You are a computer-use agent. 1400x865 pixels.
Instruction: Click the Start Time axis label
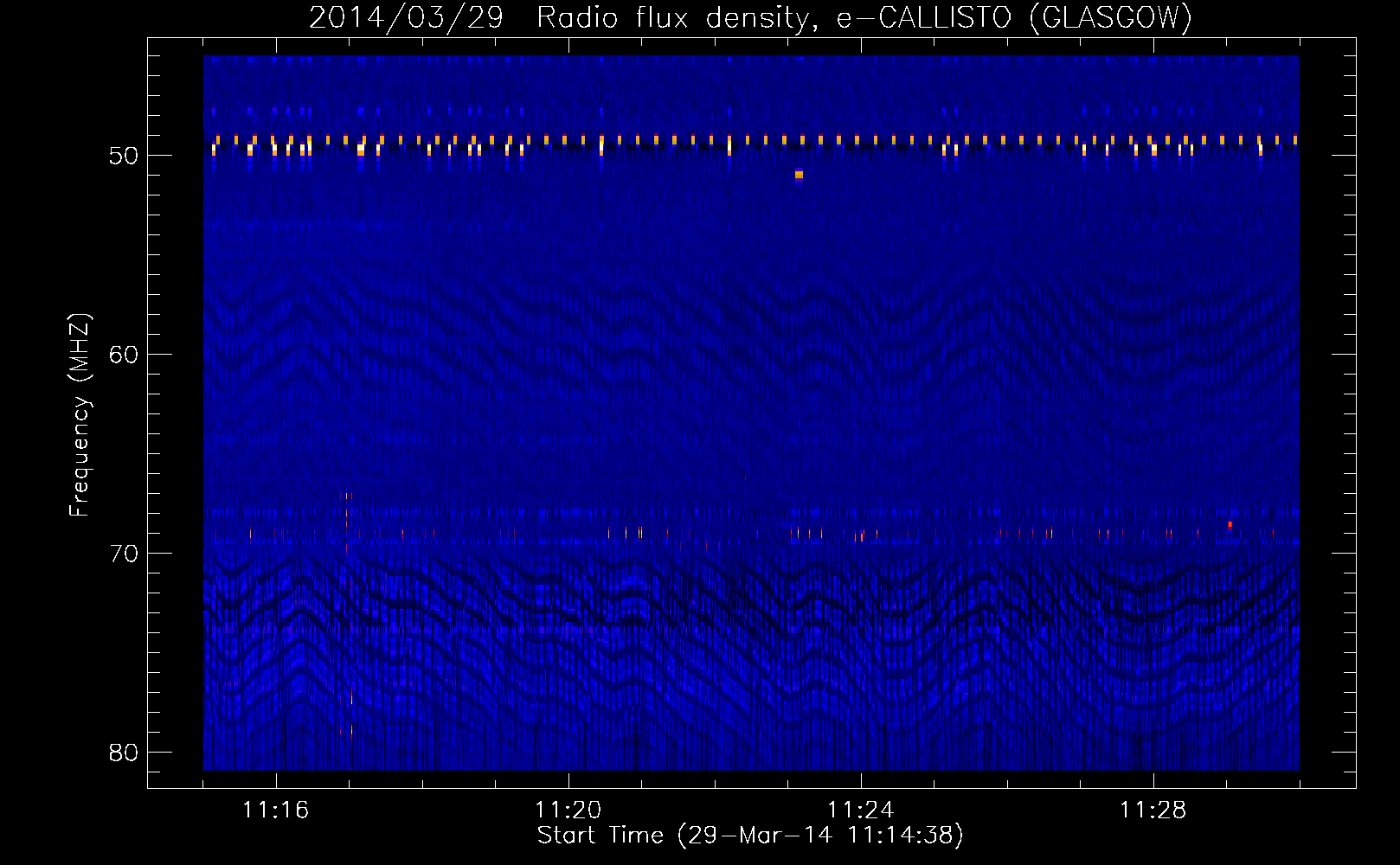pyautogui.click(x=750, y=836)
